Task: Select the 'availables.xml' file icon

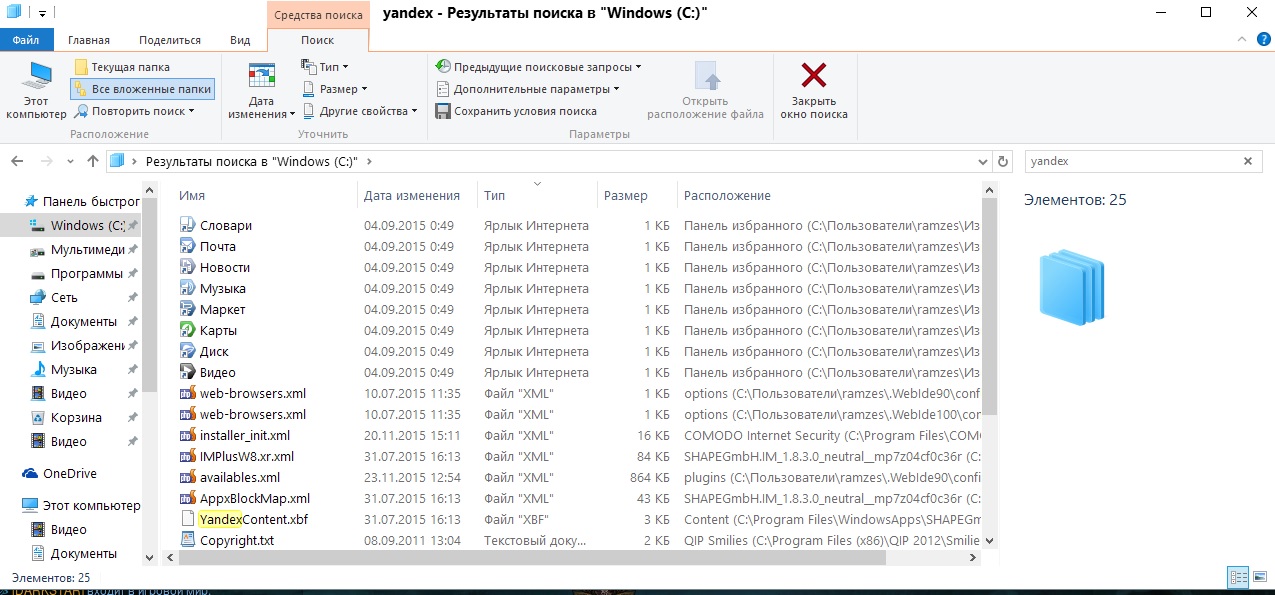Action: tap(188, 477)
